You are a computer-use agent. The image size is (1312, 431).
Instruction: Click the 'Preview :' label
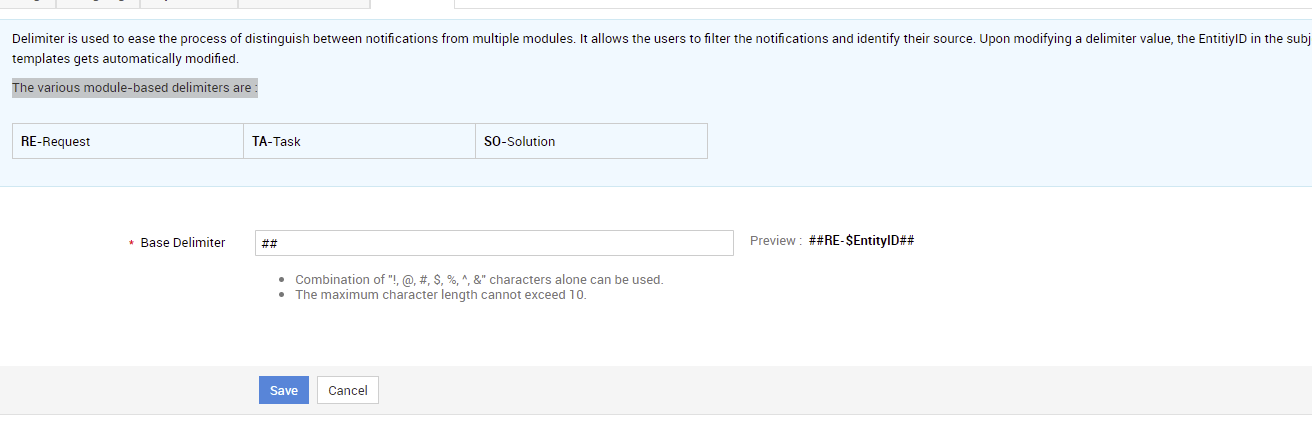(776, 241)
